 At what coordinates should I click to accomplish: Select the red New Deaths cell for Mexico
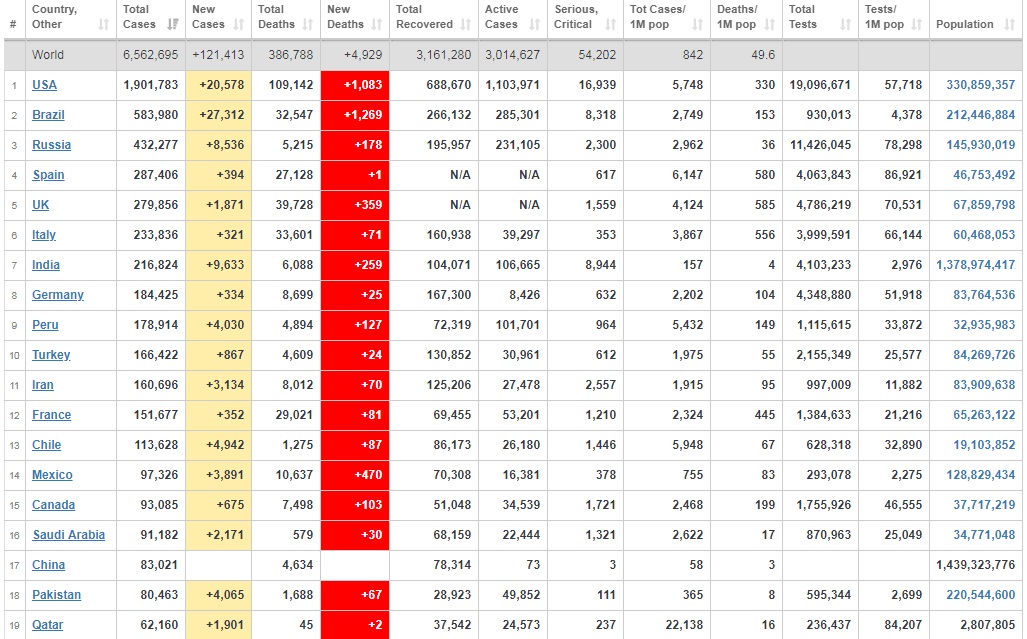pos(355,475)
